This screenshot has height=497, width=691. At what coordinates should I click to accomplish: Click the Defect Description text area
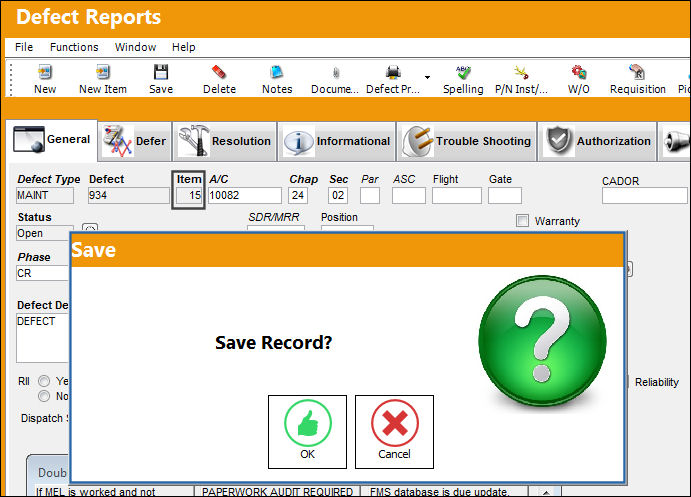click(43, 338)
